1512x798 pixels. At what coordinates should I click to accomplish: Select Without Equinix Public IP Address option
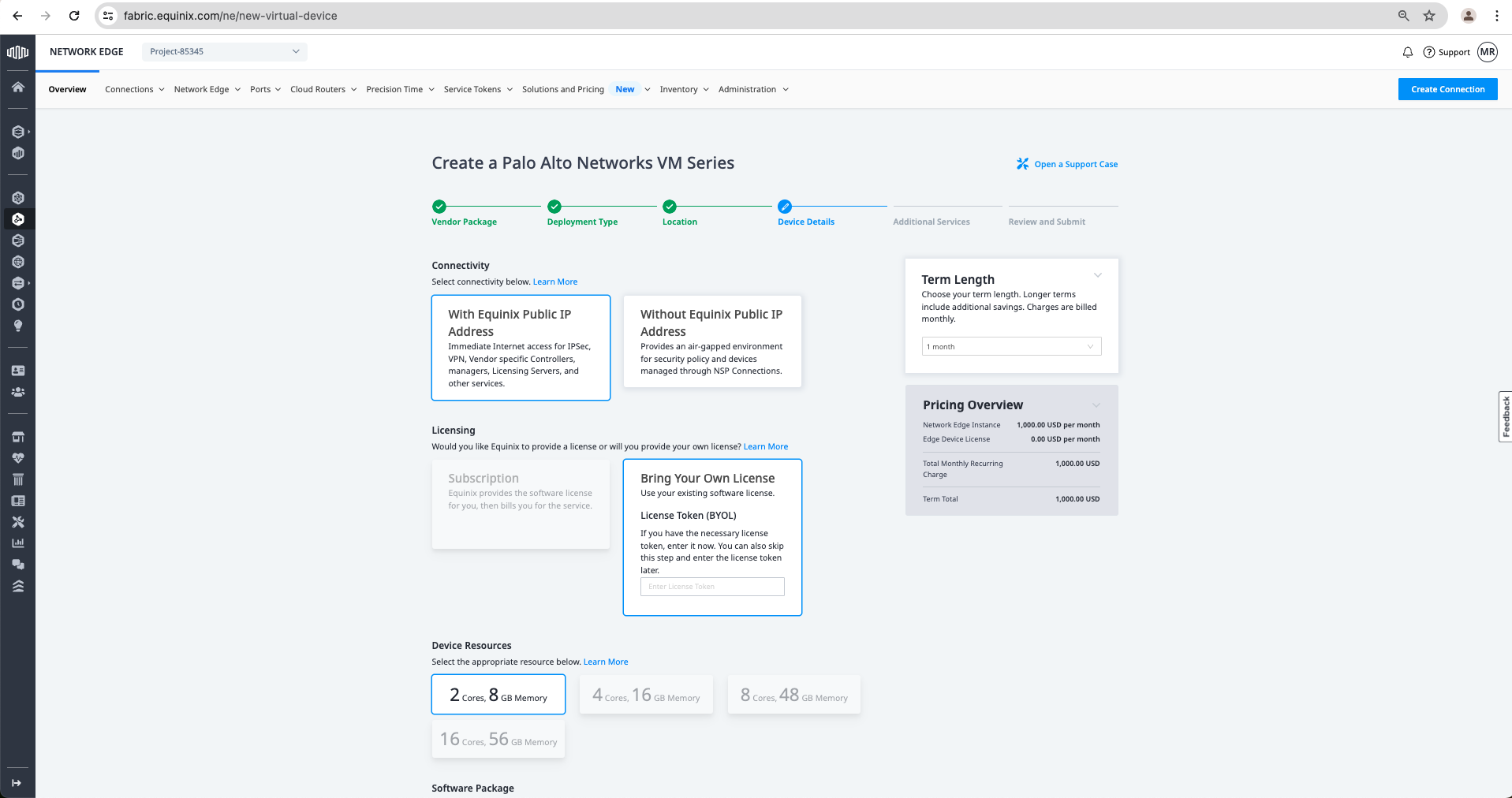point(712,341)
